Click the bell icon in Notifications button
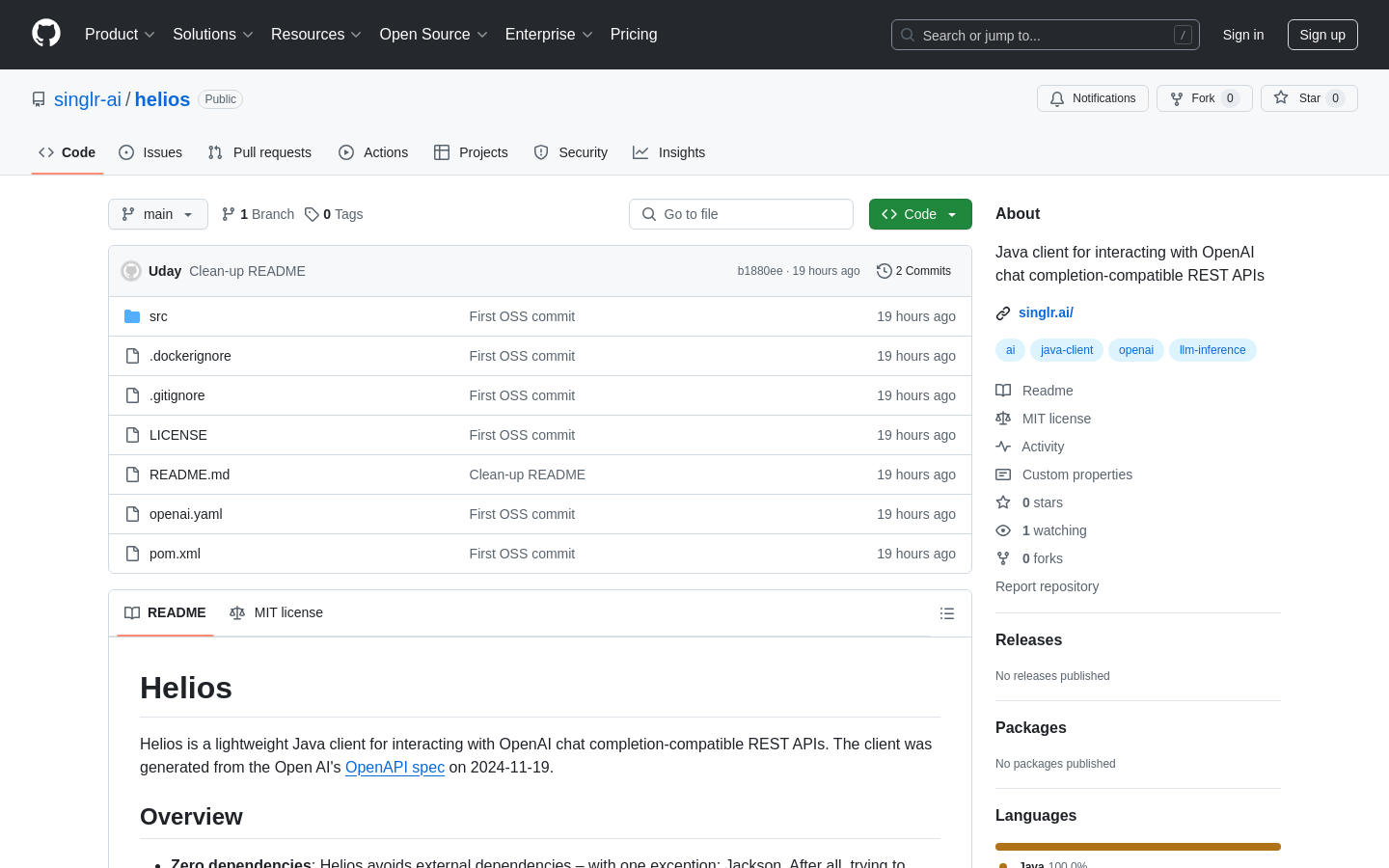The width and height of the screenshot is (1389, 868). (x=1057, y=98)
